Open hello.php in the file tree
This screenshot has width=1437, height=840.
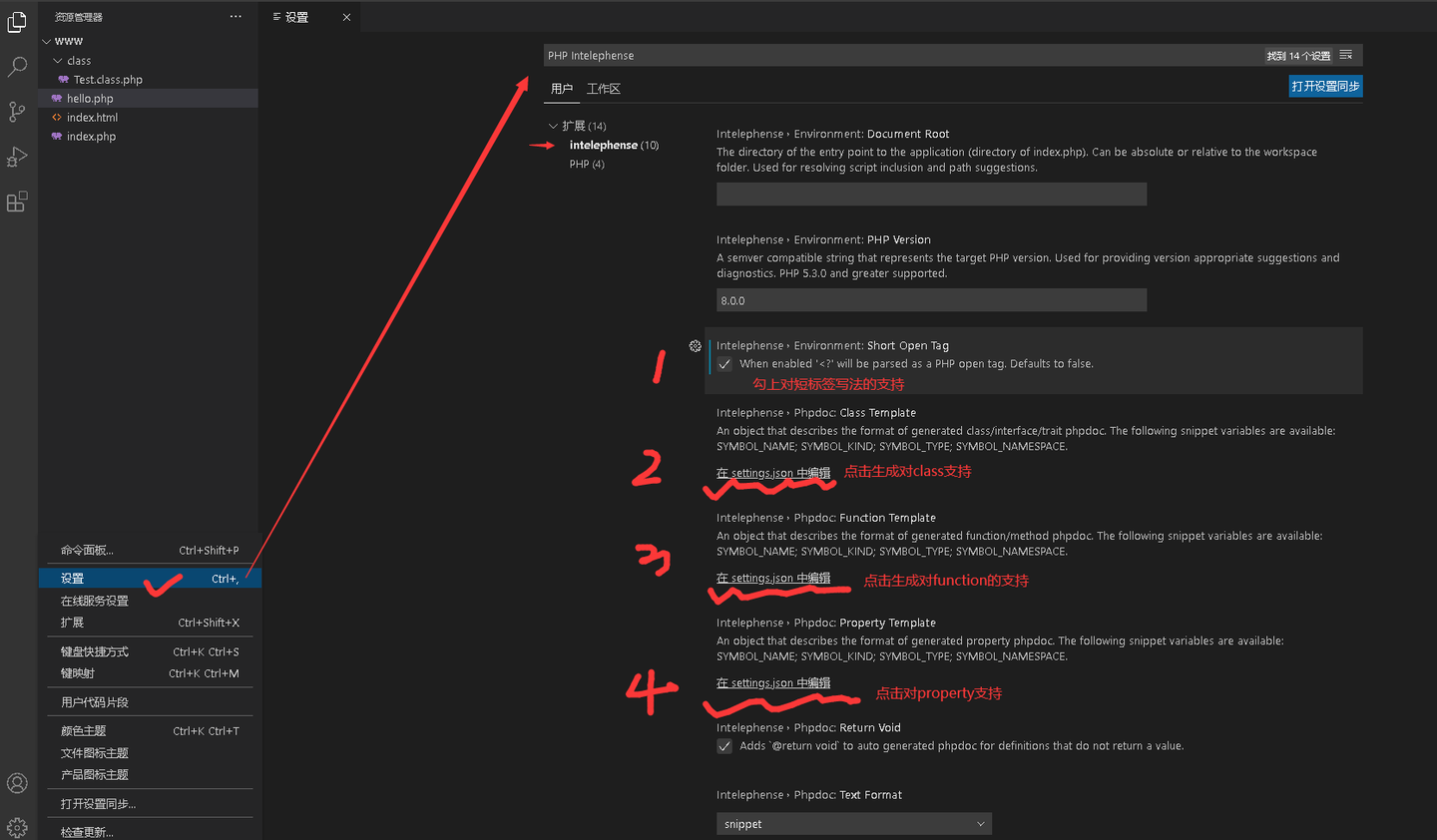[x=90, y=99]
